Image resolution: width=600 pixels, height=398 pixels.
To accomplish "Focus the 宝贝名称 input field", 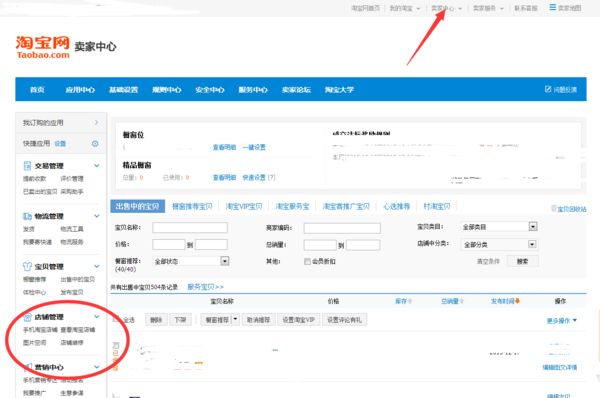I will click(x=190, y=228).
